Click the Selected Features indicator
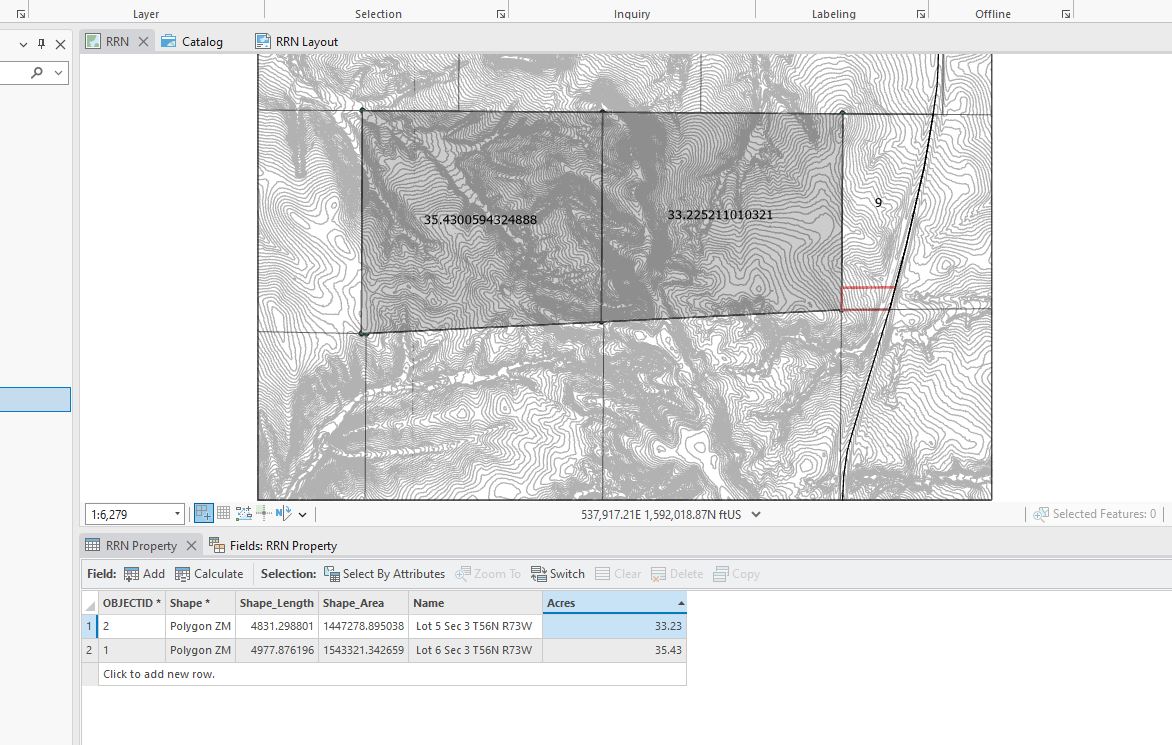Viewport: 1172px width, 745px height. tap(1095, 513)
